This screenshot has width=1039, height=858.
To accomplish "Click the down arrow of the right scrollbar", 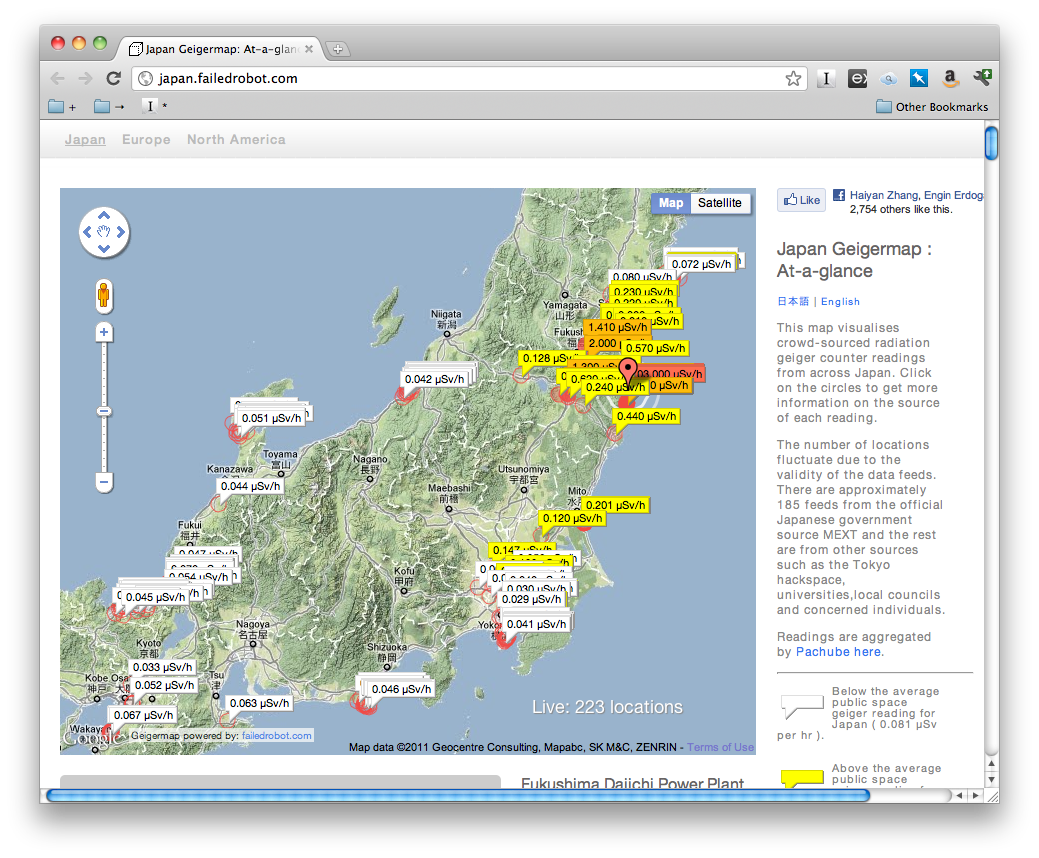I will (x=990, y=778).
